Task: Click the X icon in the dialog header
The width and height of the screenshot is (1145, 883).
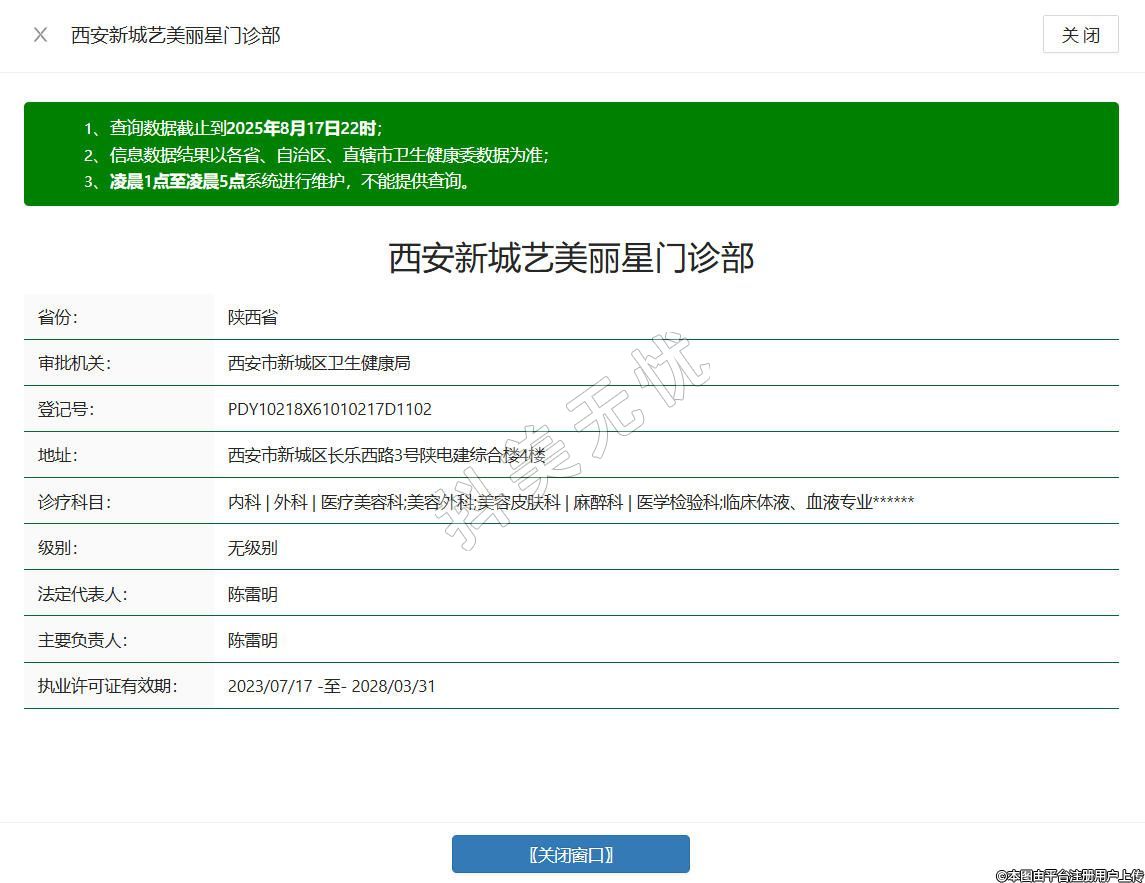Action: 40,35
